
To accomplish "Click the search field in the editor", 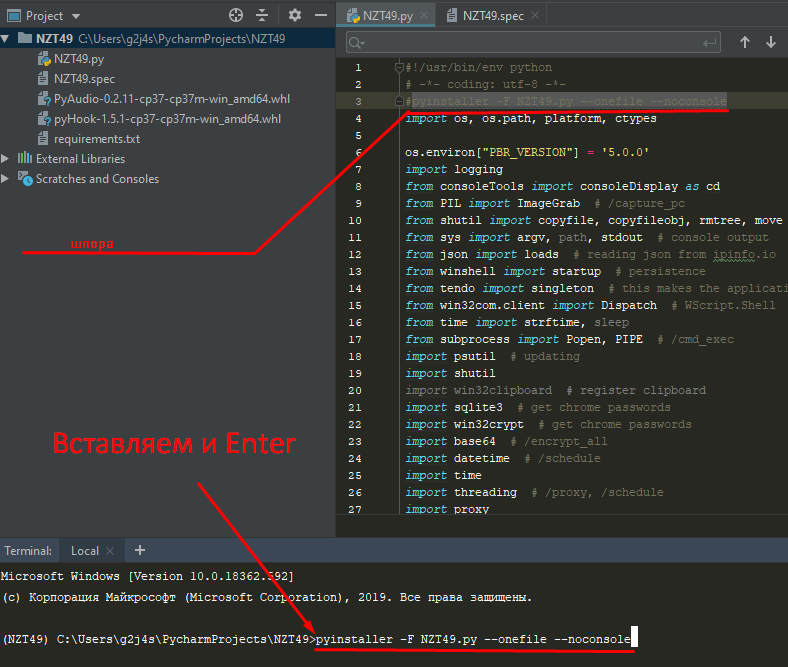I will pyautogui.click(x=530, y=42).
